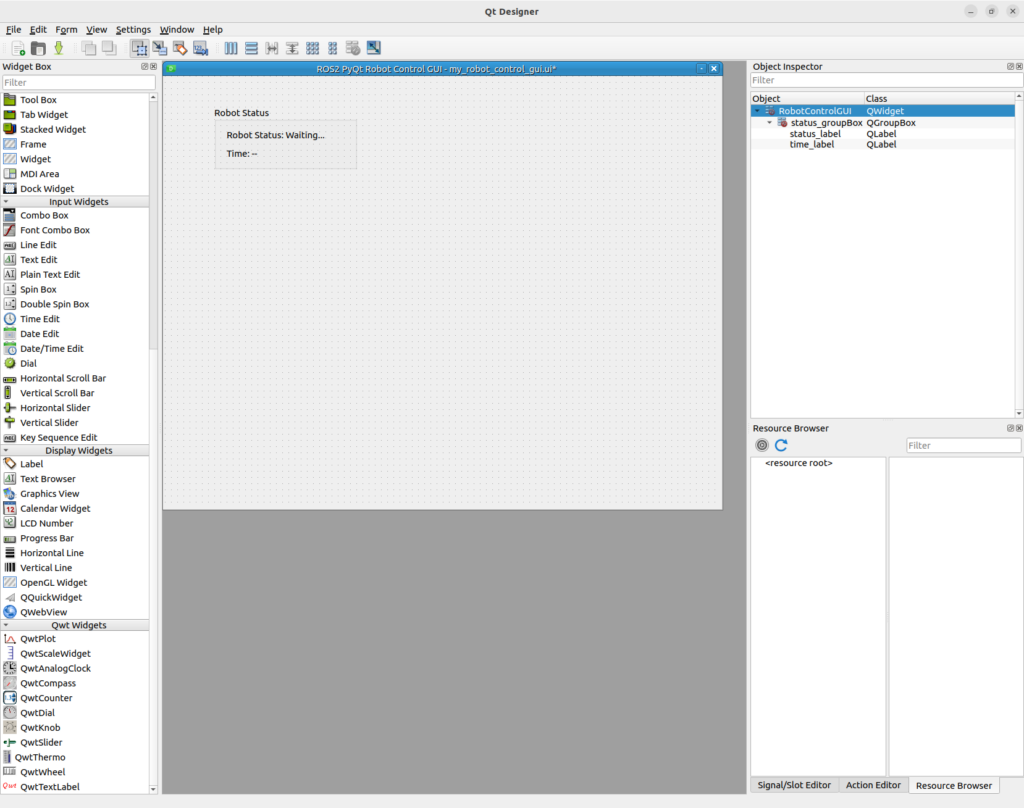The height and width of the screenshot is (808, 1024).
Task: Click the Object Inspector filter field
Action: pos(886,80)
